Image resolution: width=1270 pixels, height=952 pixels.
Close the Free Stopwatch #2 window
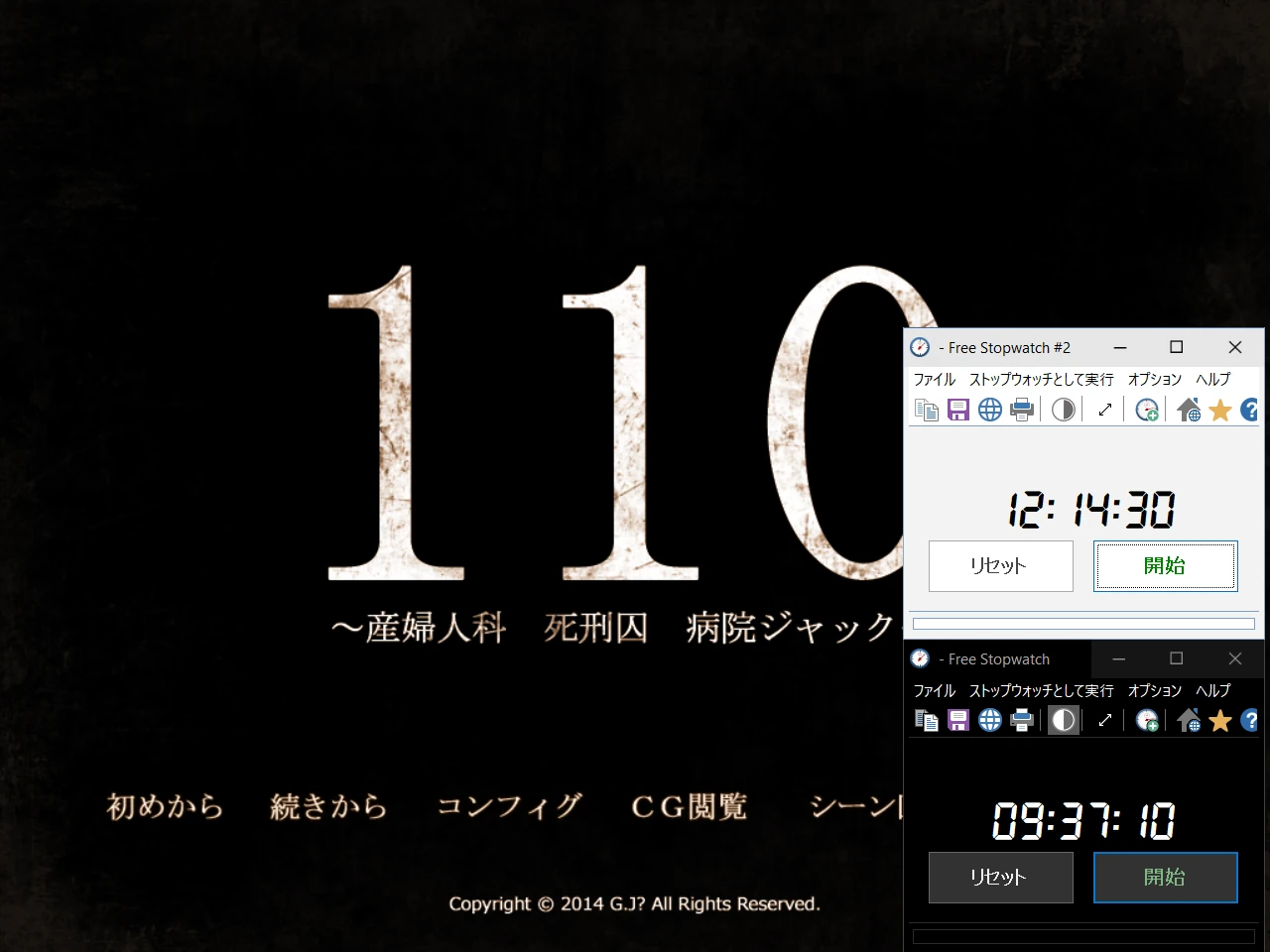[1235, 347]
